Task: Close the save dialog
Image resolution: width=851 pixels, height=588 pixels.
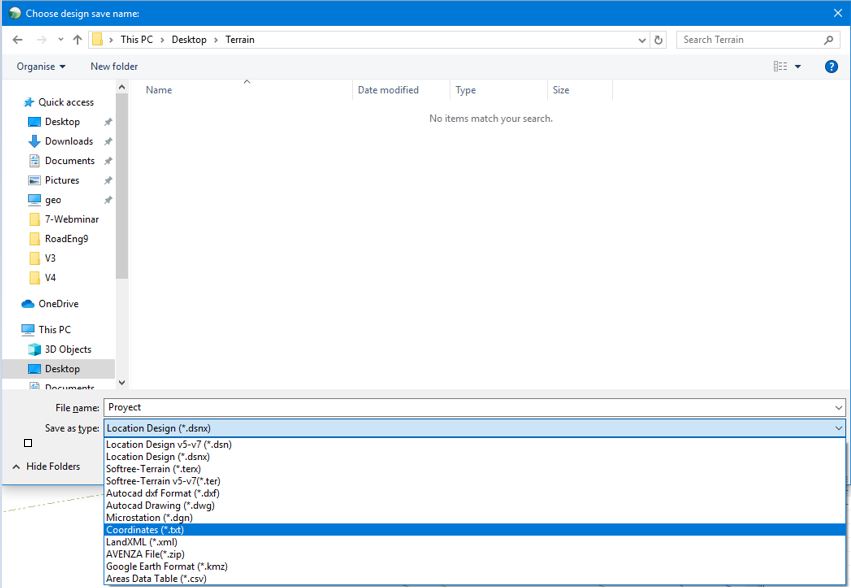Action: [x=837, y=13]
